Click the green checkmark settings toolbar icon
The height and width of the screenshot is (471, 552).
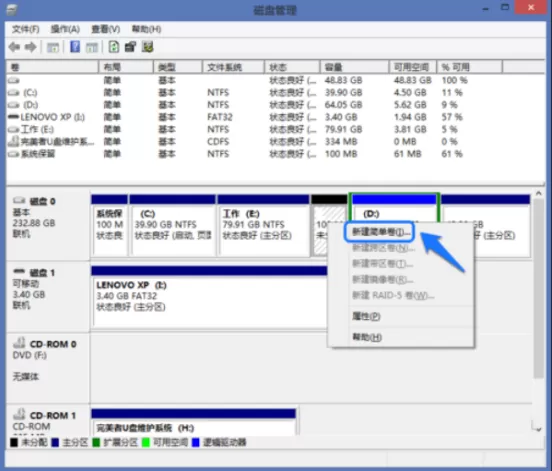(148, 47)
